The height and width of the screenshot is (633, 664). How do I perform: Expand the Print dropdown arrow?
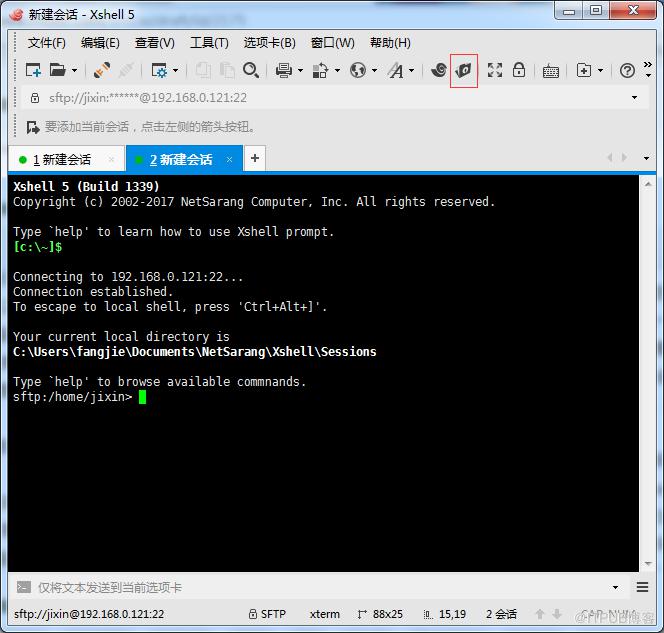click(300, 70)
